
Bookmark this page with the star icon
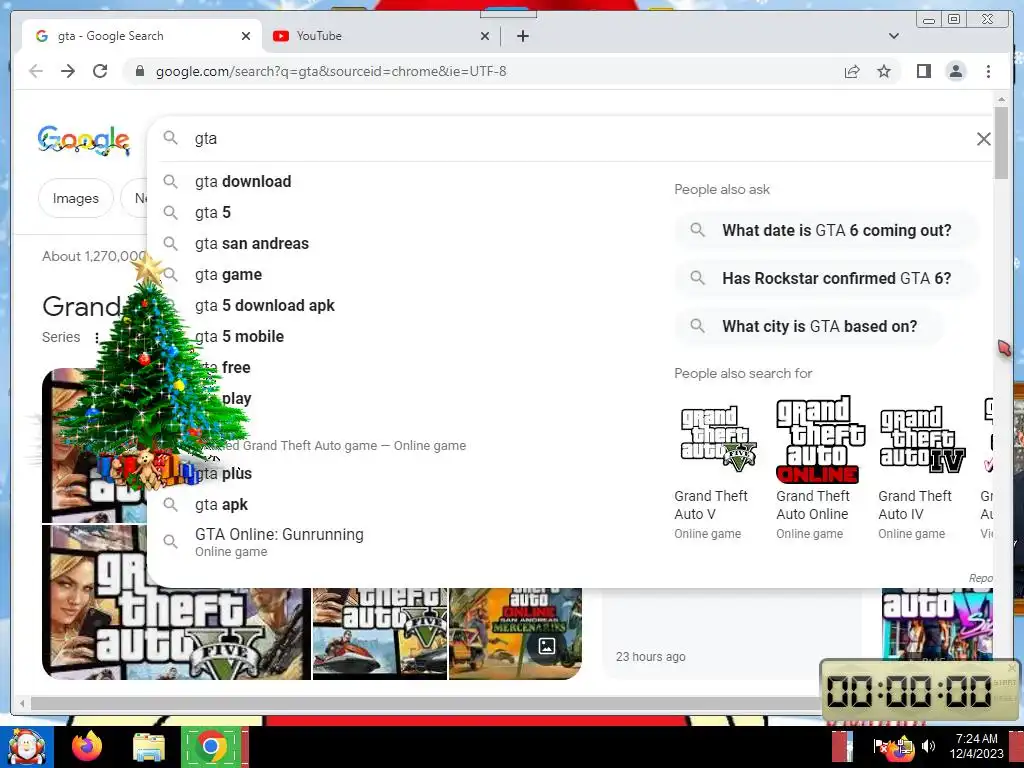[x=884, y=71]
